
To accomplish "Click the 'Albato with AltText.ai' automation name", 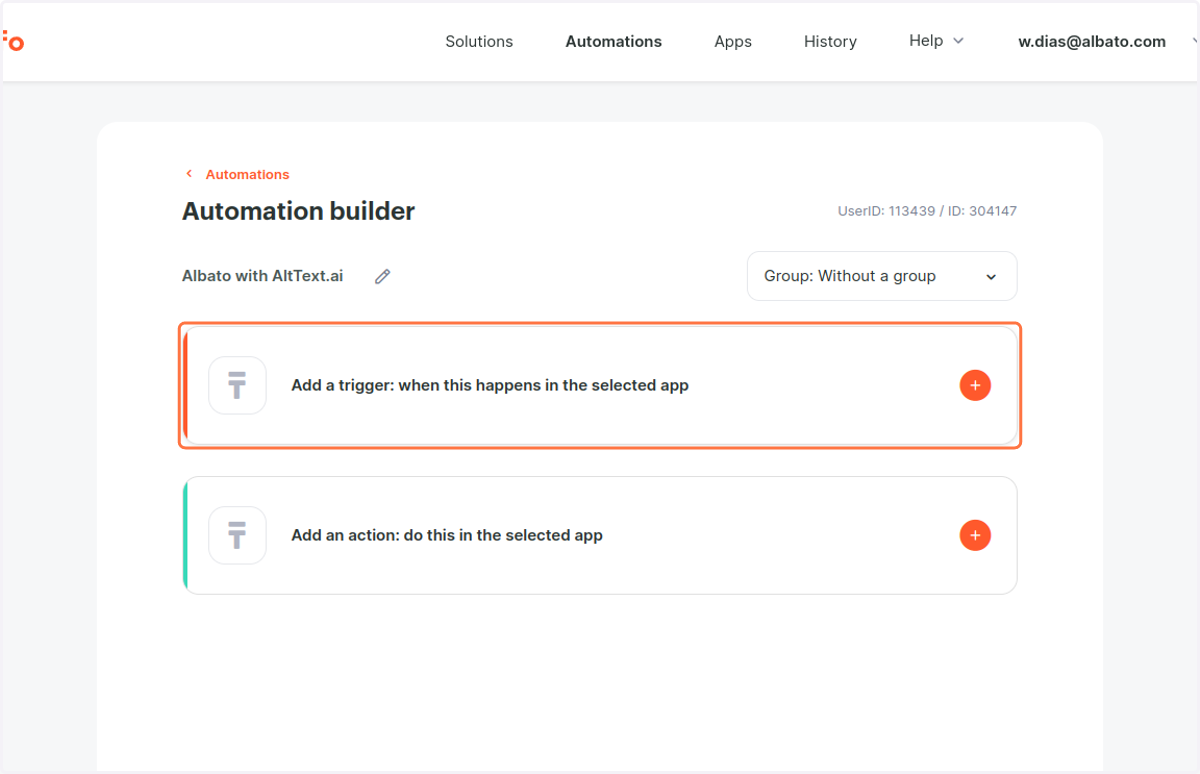I will tap(262, 276).
